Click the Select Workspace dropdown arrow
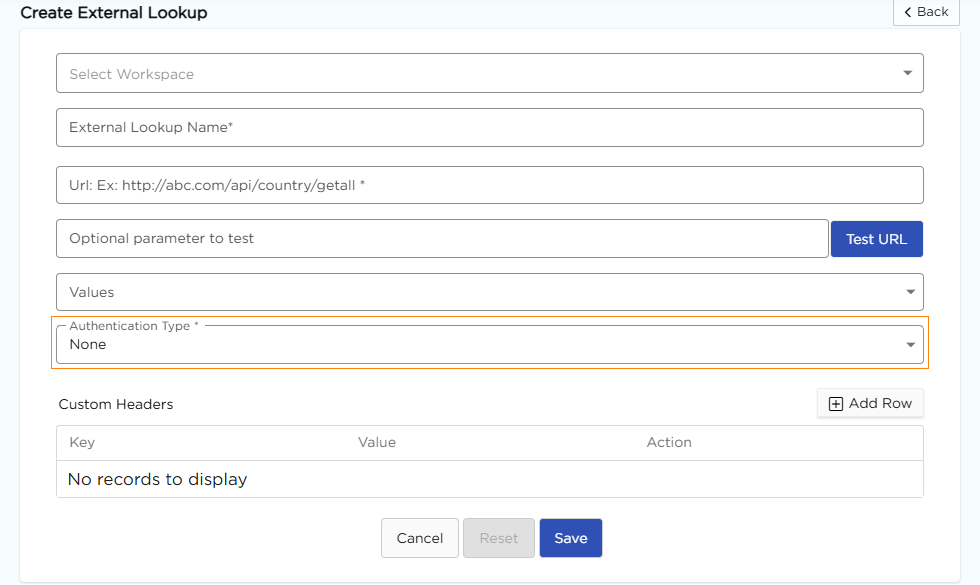This screenshot has height=585, width=980. tap(907, 73)
